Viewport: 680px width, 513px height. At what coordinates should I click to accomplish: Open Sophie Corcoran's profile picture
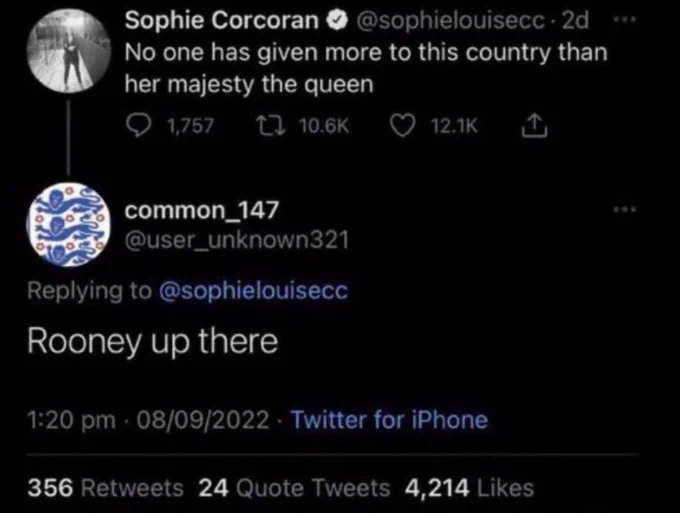(x=69, y=51)
